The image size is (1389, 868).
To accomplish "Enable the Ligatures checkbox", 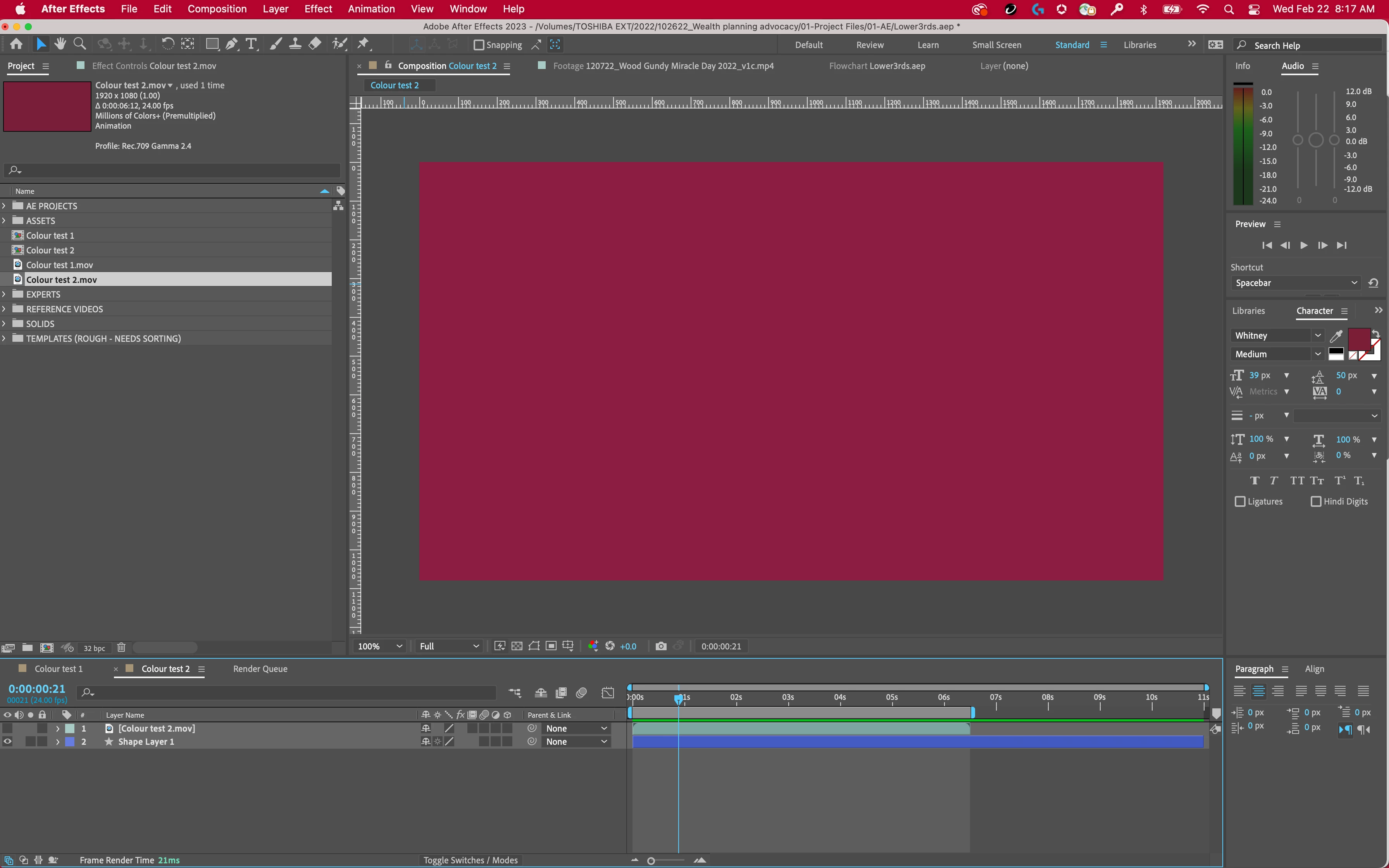I will point(1240,502).
